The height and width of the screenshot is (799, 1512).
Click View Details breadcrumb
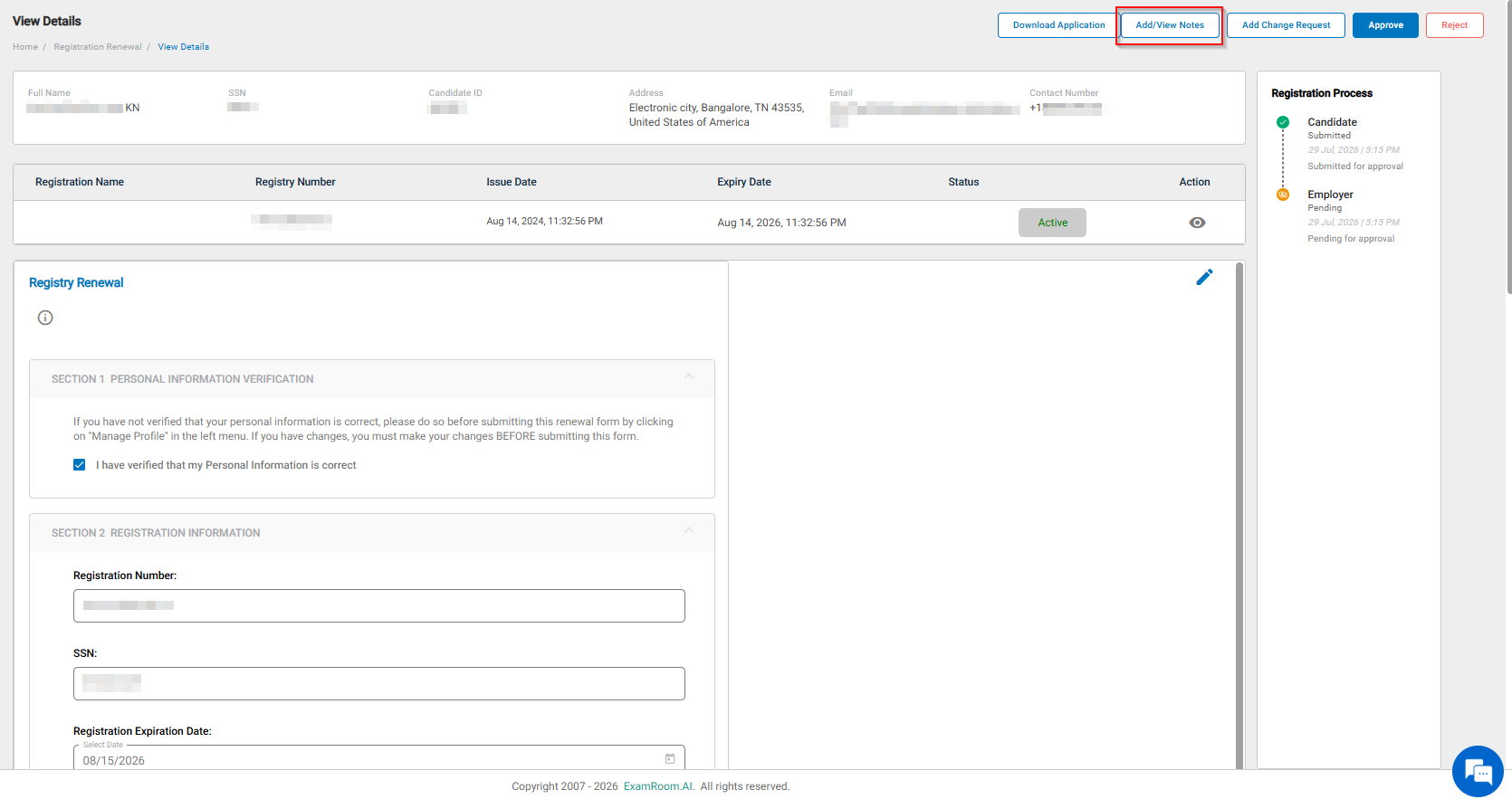(184, 47)
